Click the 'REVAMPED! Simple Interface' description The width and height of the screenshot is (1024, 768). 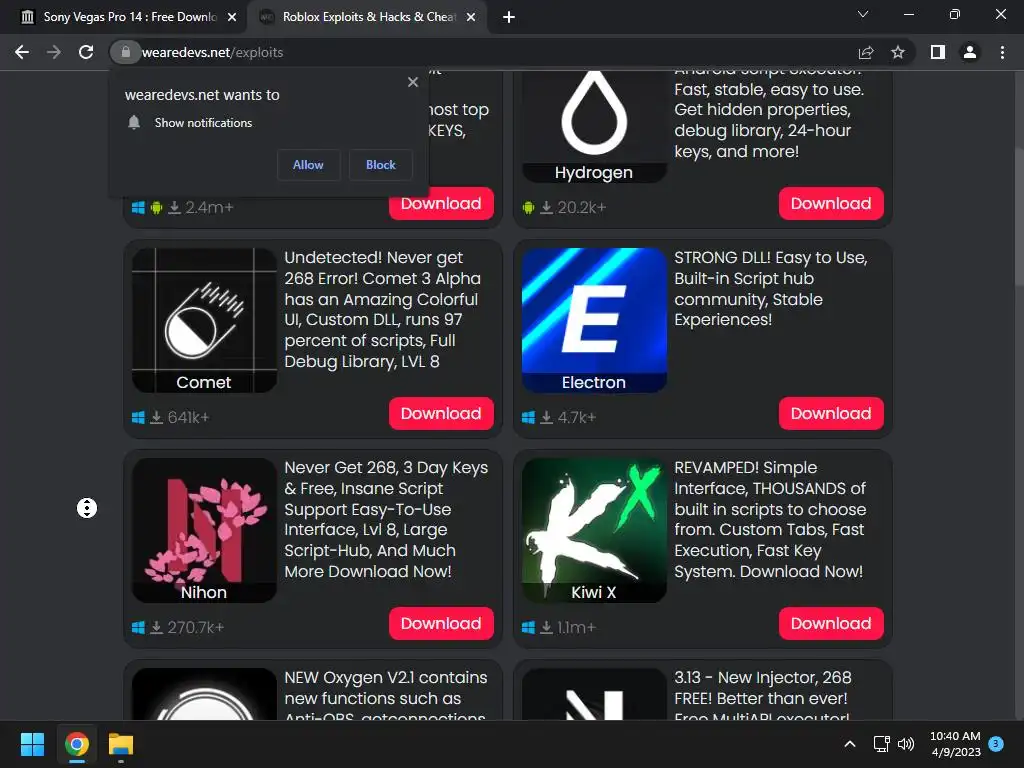click(771, 520)
